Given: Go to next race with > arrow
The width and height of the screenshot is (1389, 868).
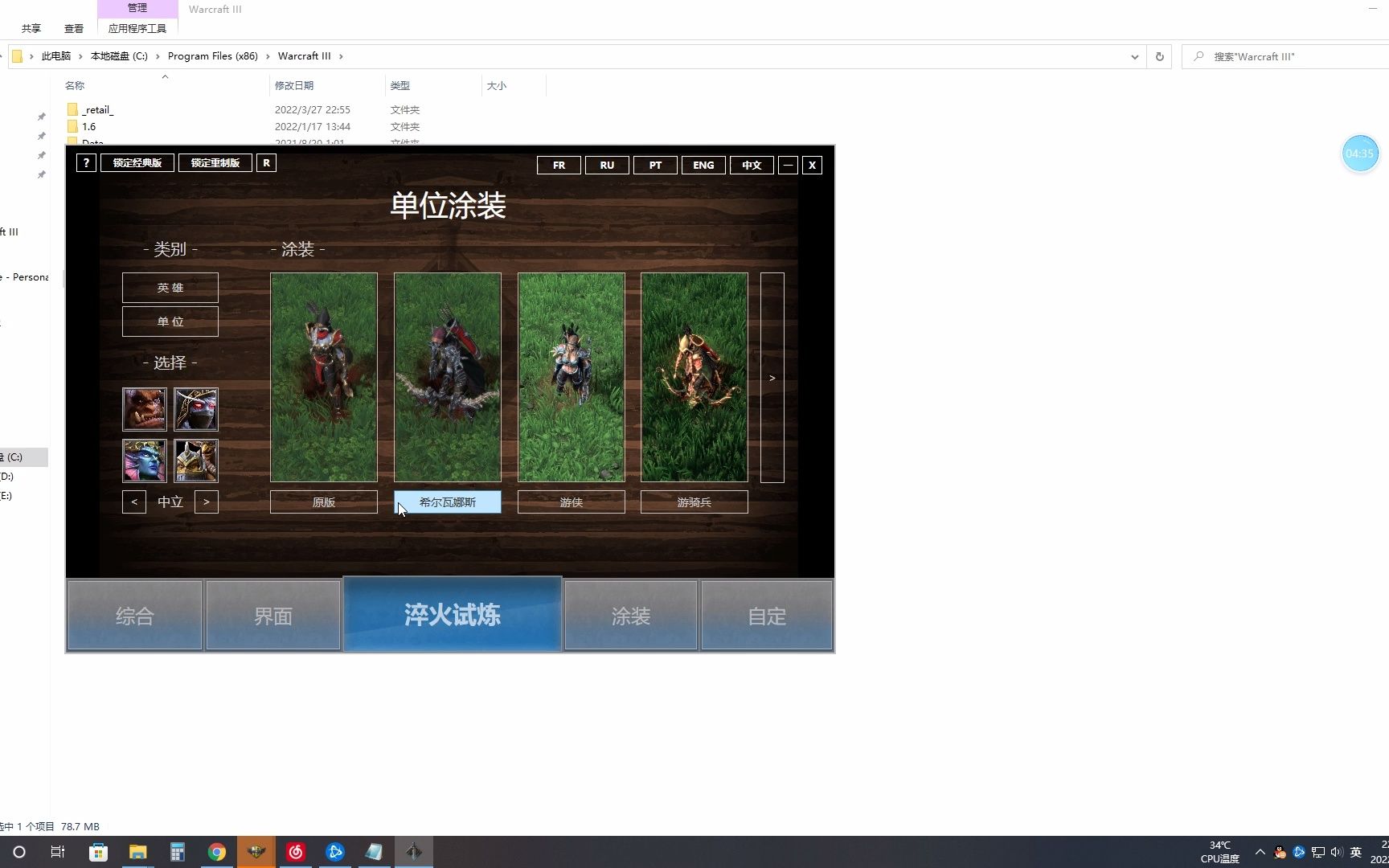Looking at the screenshot, I should (x=207, y=502).
